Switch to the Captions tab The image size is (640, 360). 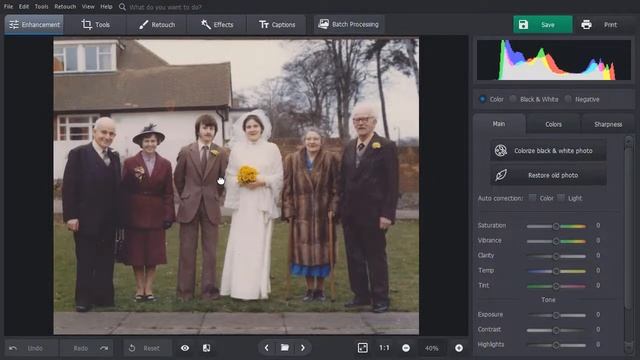(277, 24)
